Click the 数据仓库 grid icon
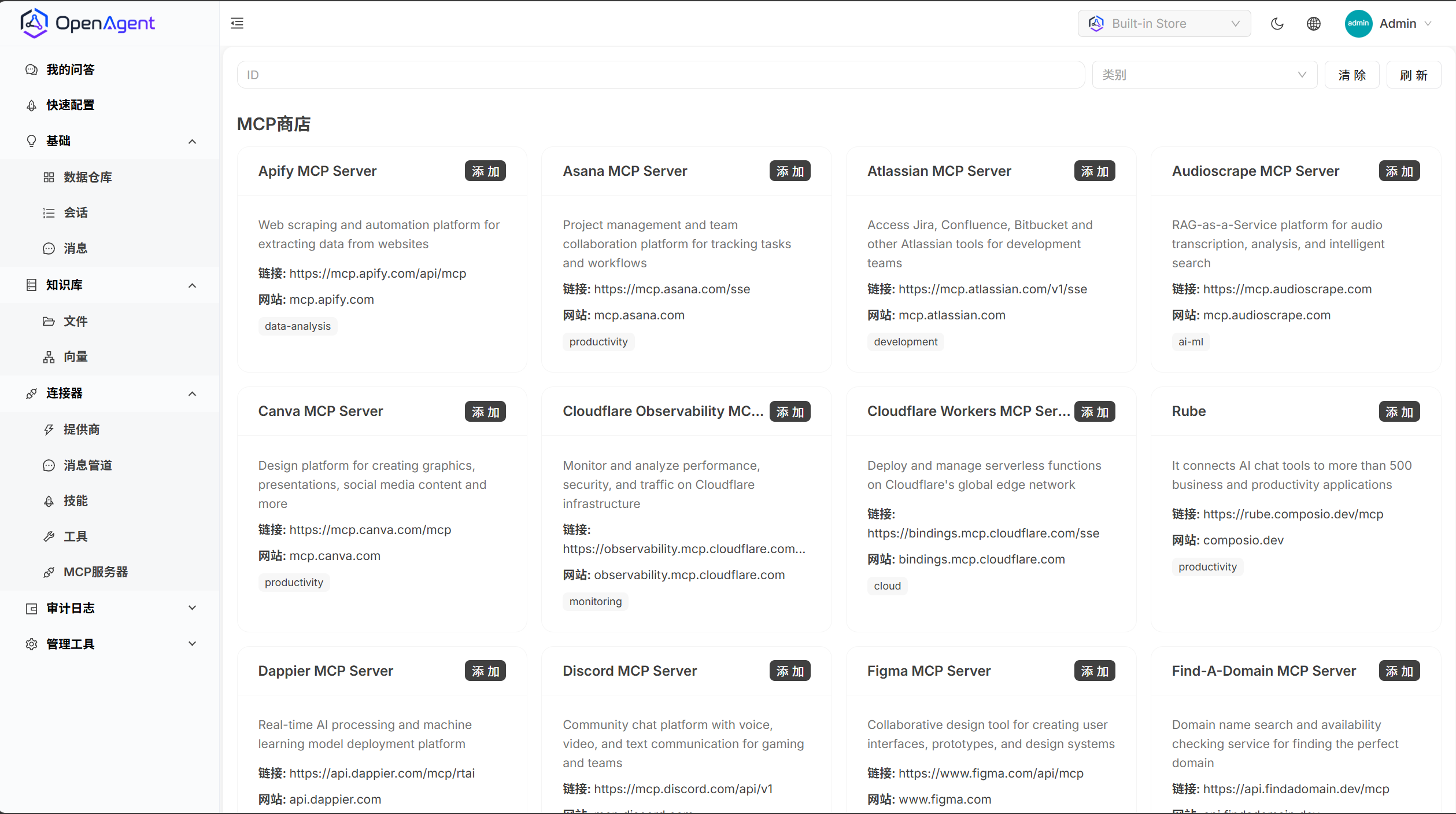Image resolution: width=1456 pixels, height=814 pixels. [x=49, y=178]
